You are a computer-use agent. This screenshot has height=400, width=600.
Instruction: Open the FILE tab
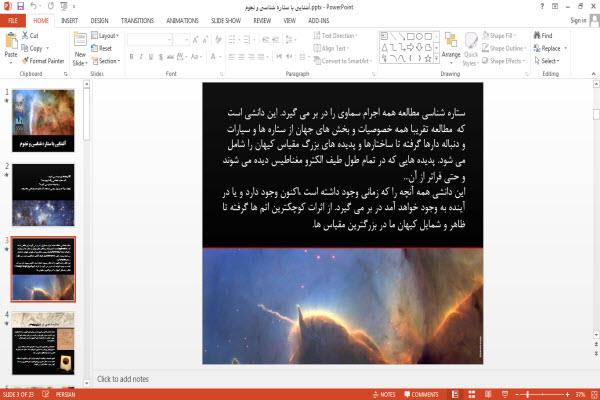tap(13, 21)
